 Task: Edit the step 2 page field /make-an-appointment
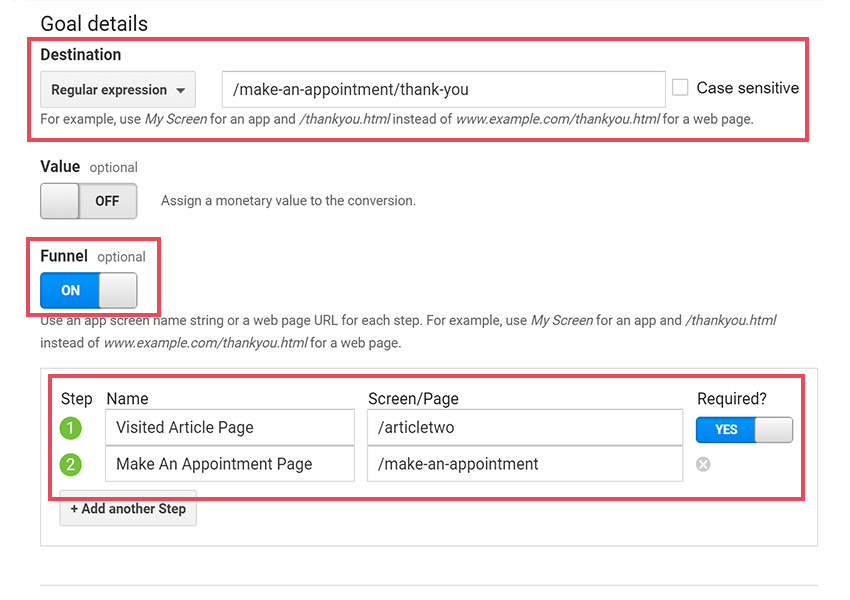coord(525,464)
